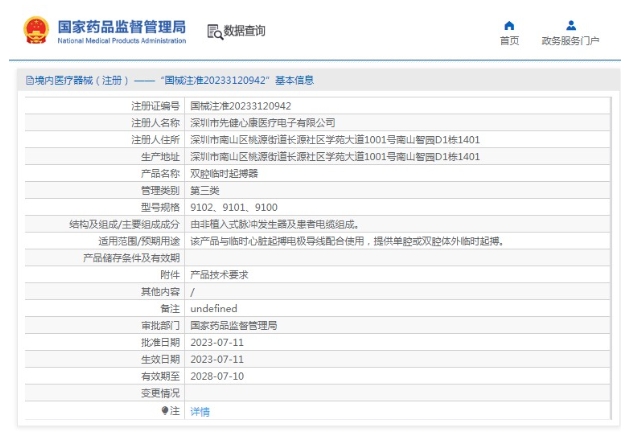Click the 深圳市先健心康医疗电子有限公司 registrant cell

(262, 122)
